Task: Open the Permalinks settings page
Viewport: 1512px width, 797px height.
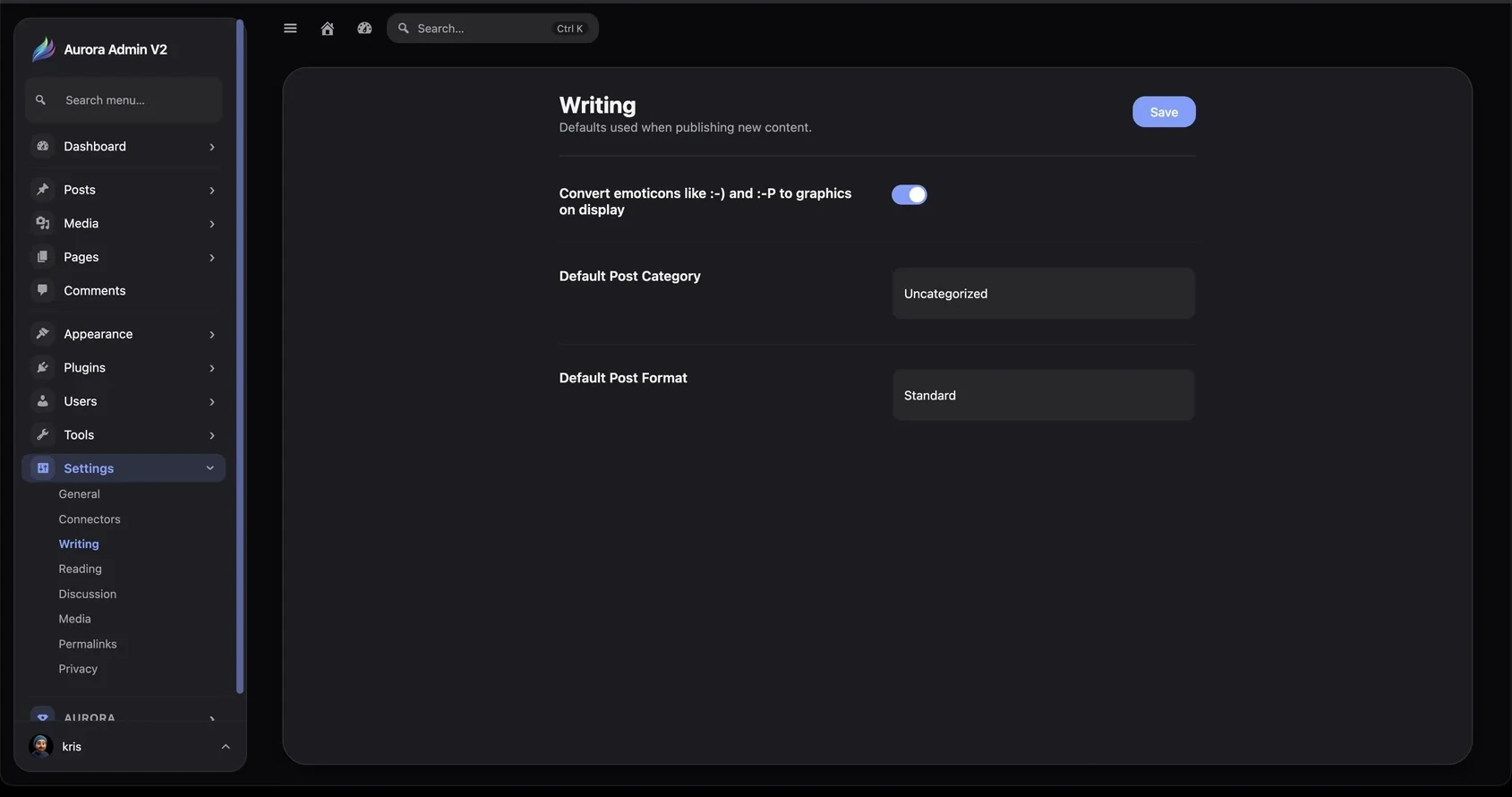Action: (x=88, y=644)
